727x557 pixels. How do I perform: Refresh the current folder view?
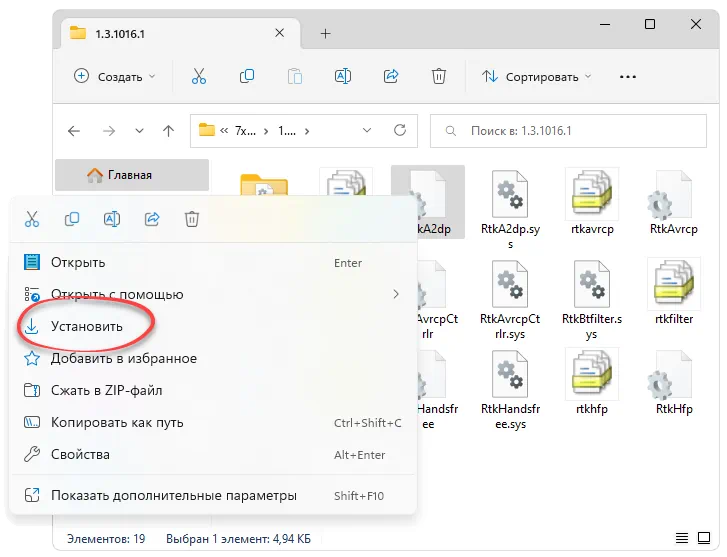click(400, 130)
